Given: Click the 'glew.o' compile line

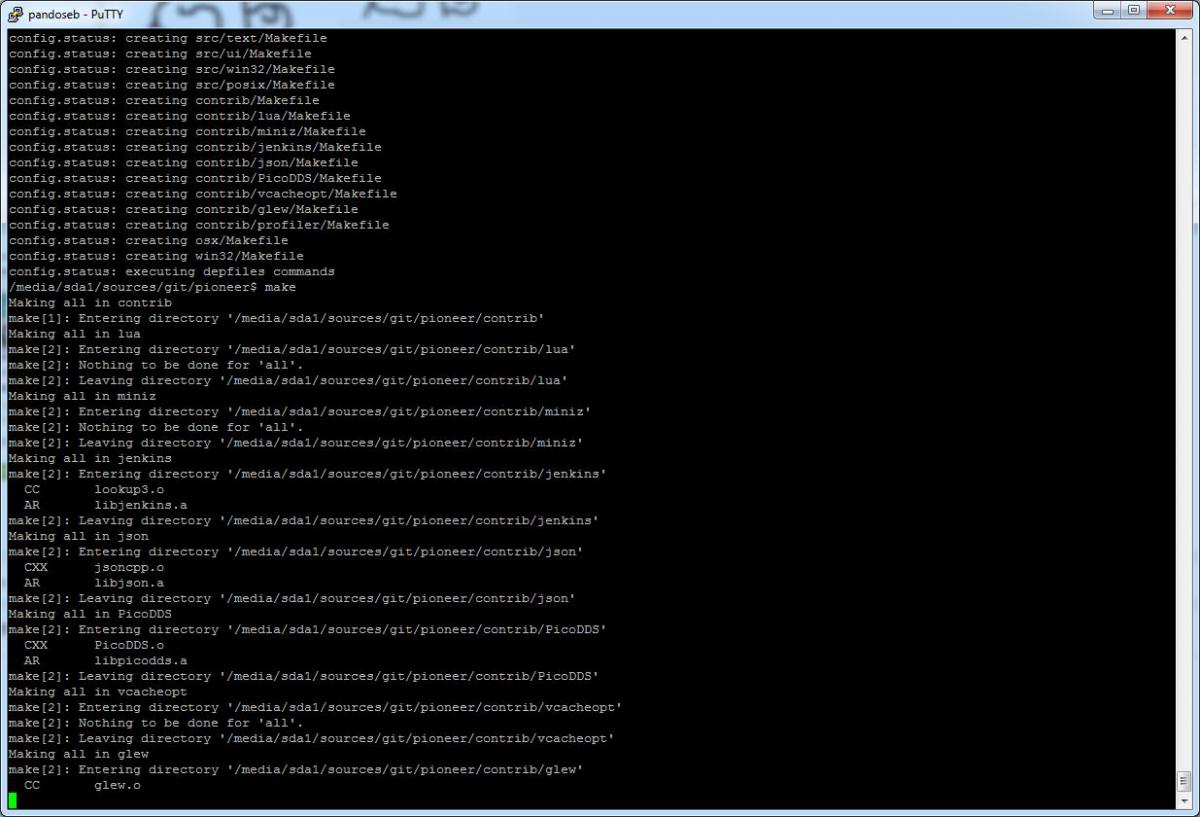Looking at the screenshot, I should pyautogui.click(x=117, y=785).
